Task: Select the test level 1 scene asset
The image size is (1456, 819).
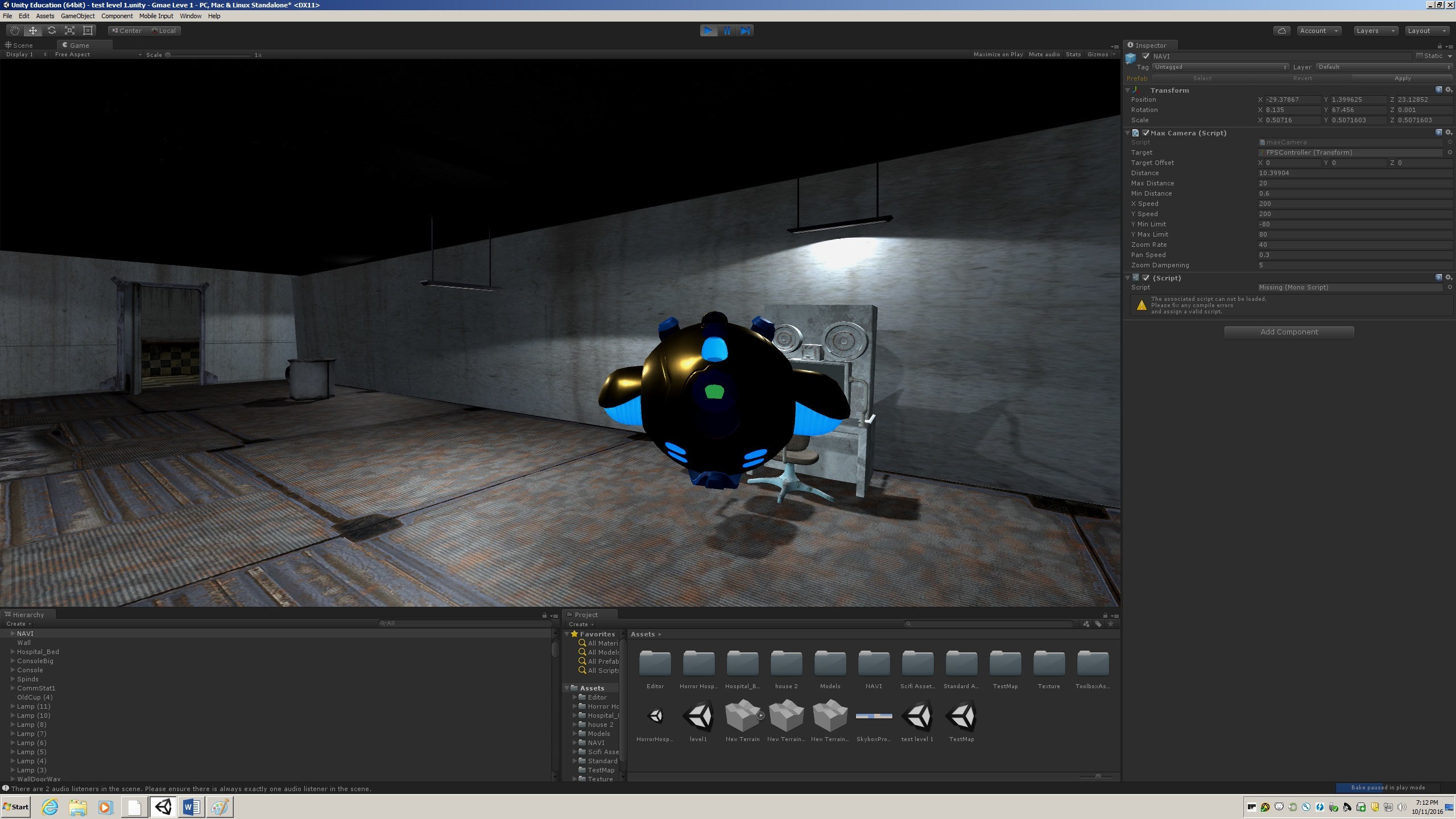Action: 917,721
